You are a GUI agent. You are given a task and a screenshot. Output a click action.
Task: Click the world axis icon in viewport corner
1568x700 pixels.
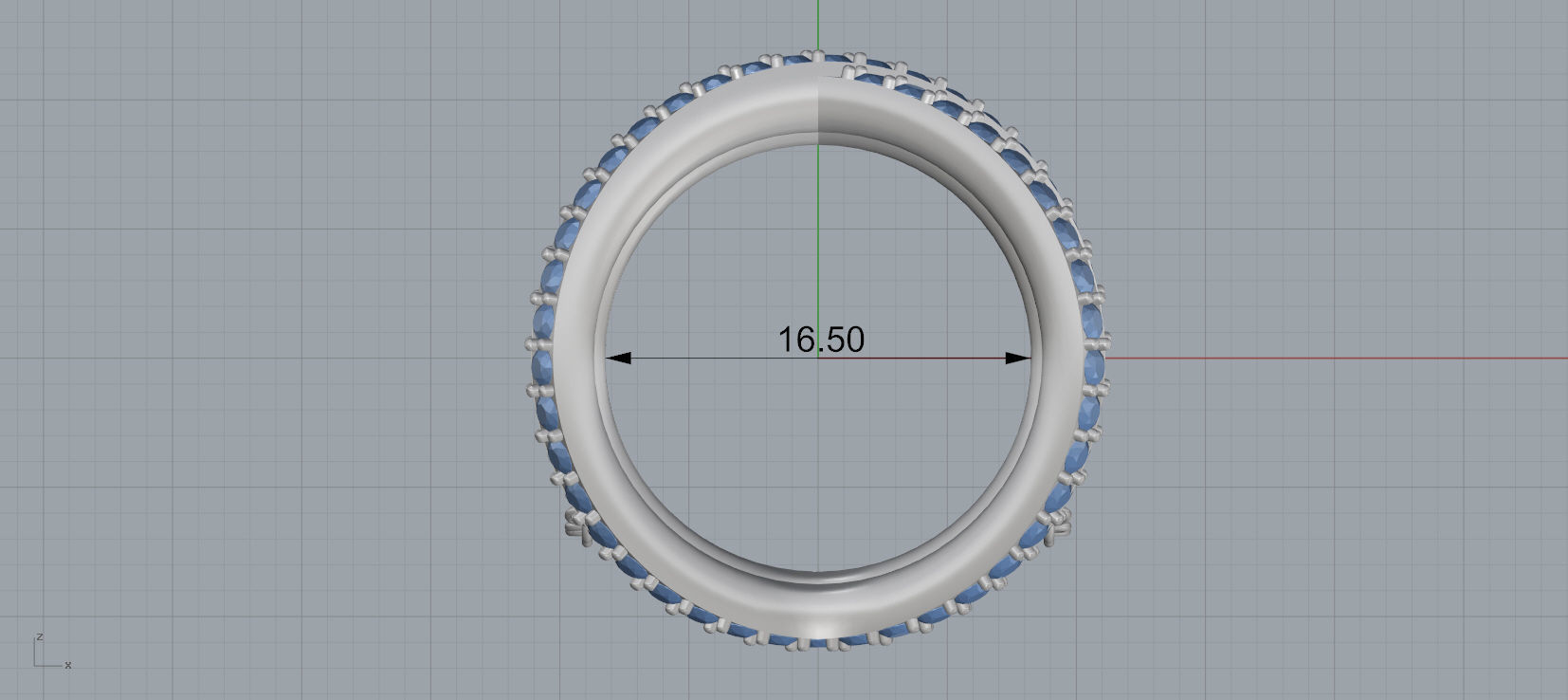[52, 651]
